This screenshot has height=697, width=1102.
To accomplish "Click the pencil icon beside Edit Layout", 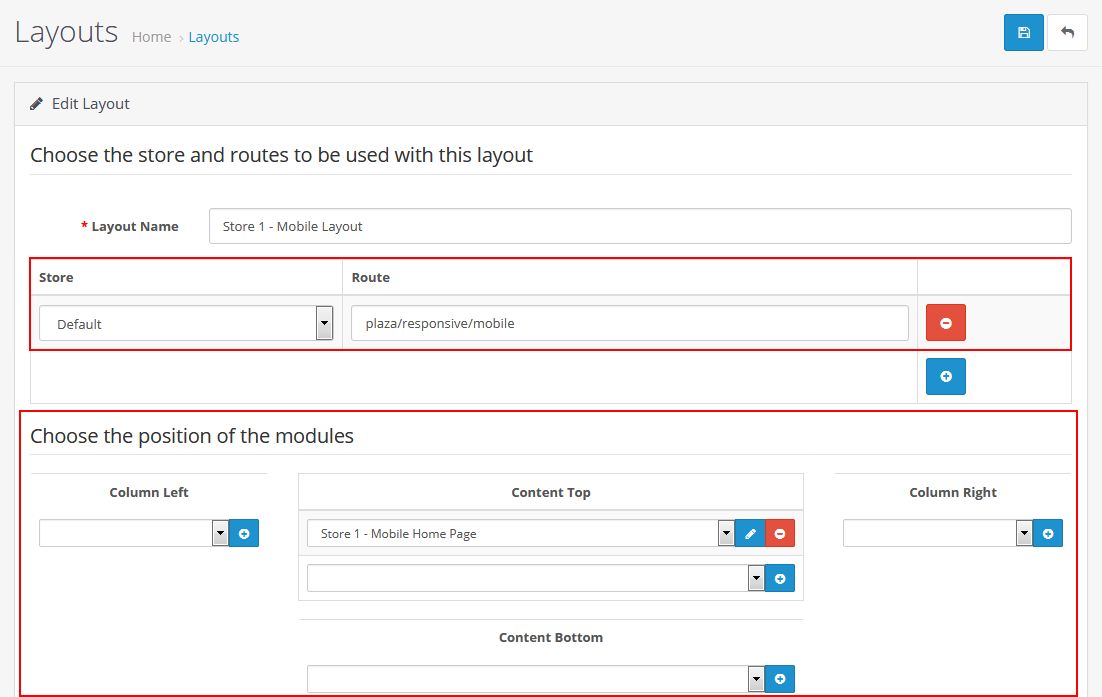I will (x=36, y=104).
